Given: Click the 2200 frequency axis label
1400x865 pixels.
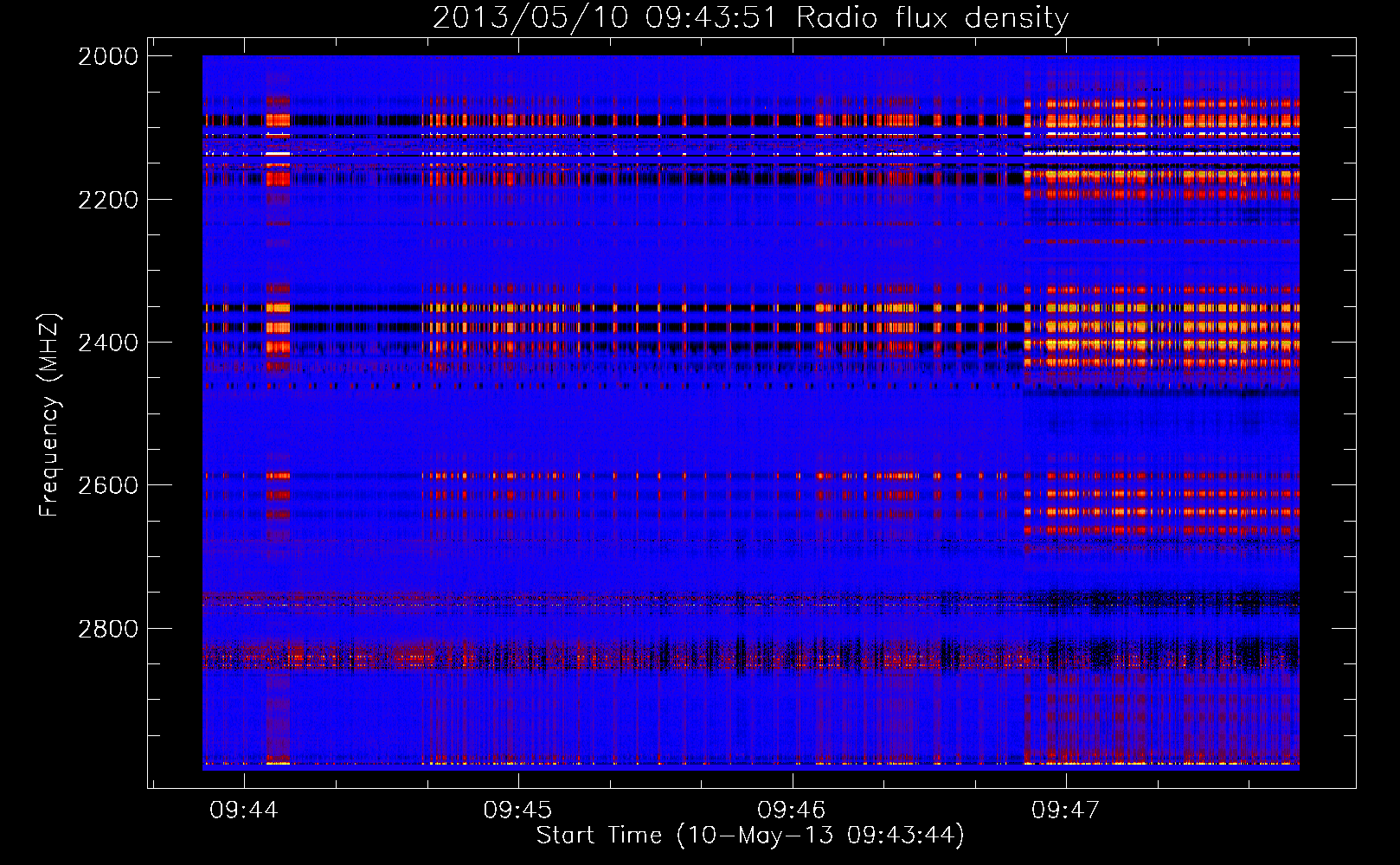Looking at the screenshot, I should point(108,200).
